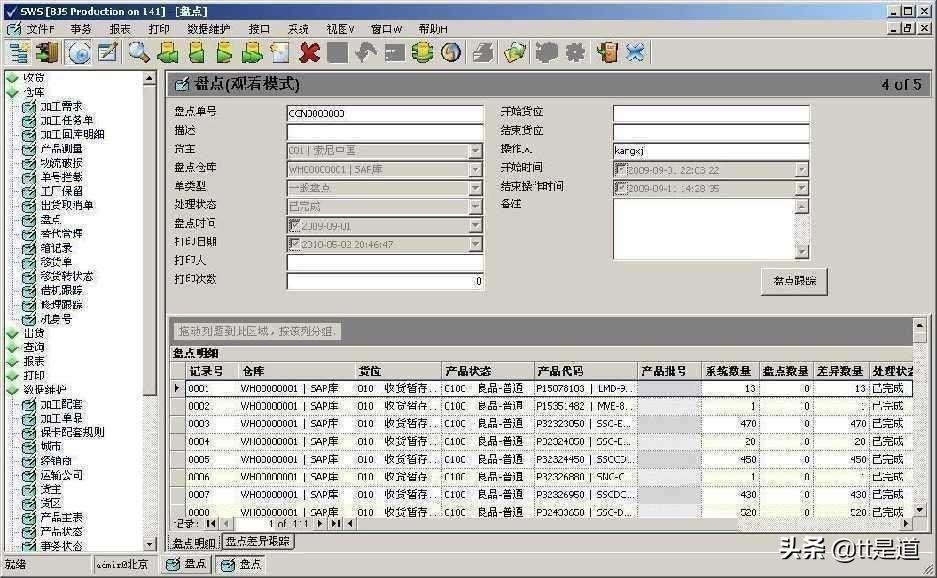Toggle the 盘点时间 date checkbox
The image size is (937, 578).
point(294,225)
